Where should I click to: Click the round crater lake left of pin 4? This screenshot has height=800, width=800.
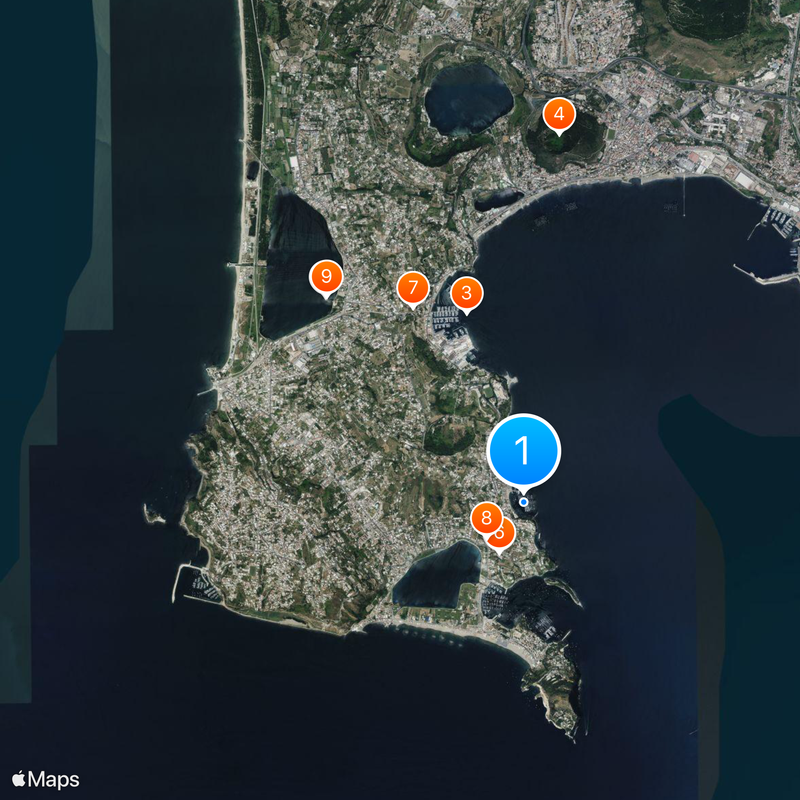pos(468,100)
